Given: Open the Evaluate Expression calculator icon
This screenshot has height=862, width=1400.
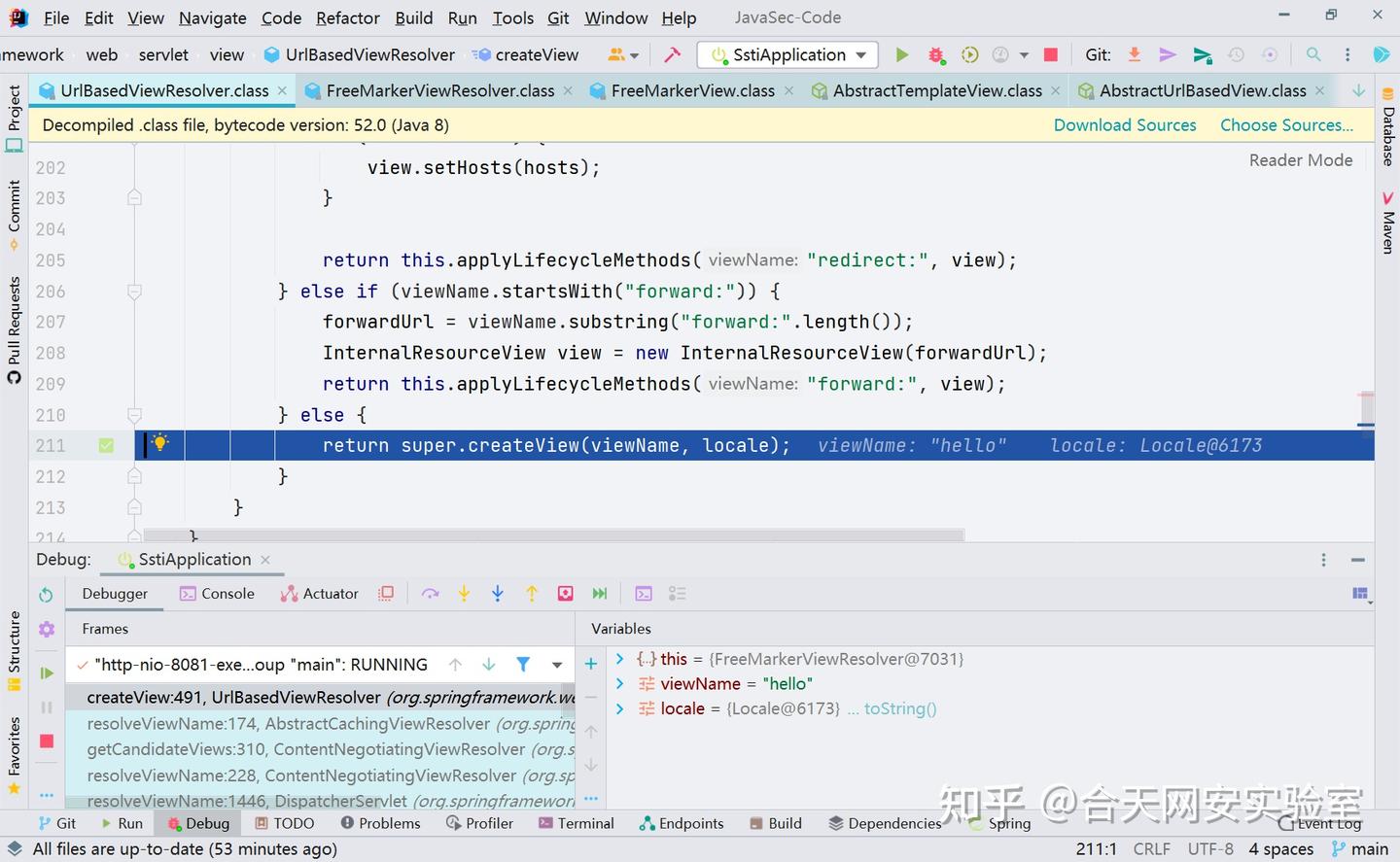Looking at the screenshot, I should (644, 593).
